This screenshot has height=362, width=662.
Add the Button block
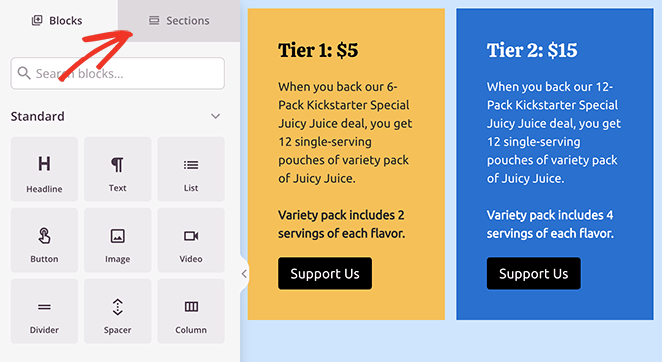click(x=44, y=240)
